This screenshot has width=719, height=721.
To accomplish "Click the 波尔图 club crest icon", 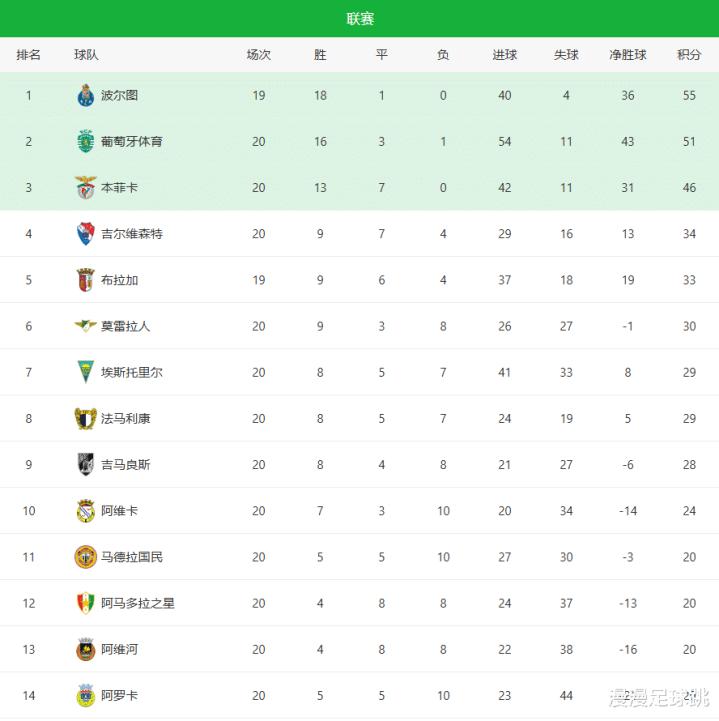I will tap(85, 95).
